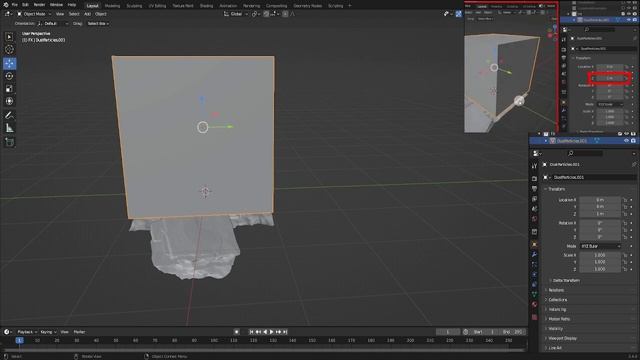The height and width of the screenshot is (360, 640).
Task: Open the Orientation Default dropdown
Action: tap(53, 24)
